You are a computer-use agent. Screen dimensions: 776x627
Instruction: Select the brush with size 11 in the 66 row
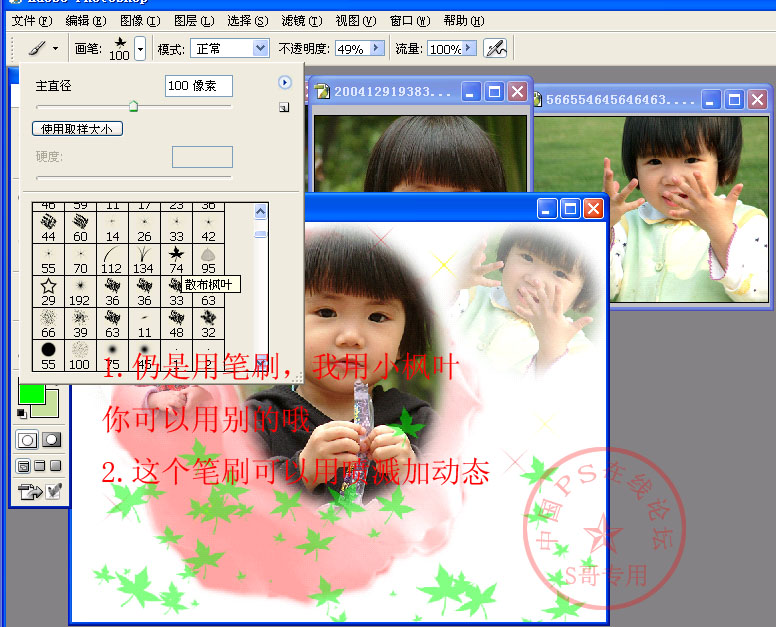pyautogui.click(x=144, y=324)
